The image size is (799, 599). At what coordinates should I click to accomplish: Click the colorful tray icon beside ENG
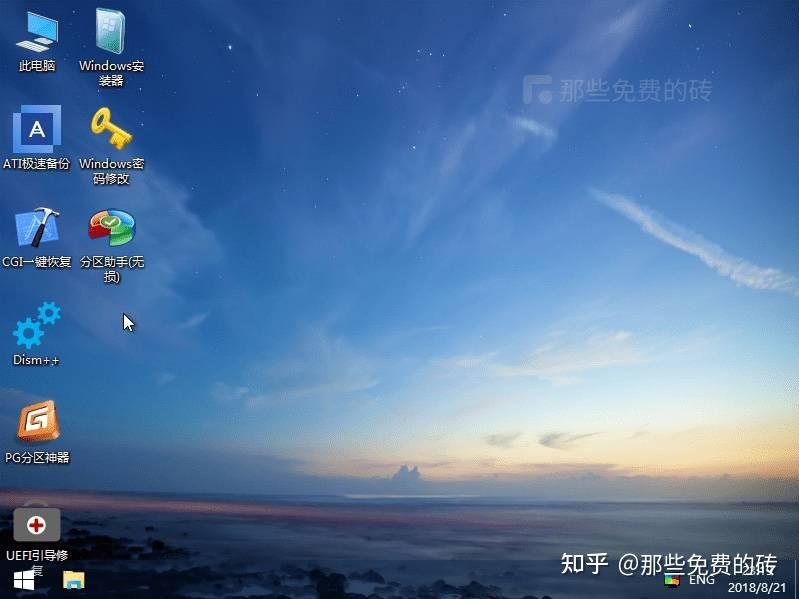pos(672,580)
